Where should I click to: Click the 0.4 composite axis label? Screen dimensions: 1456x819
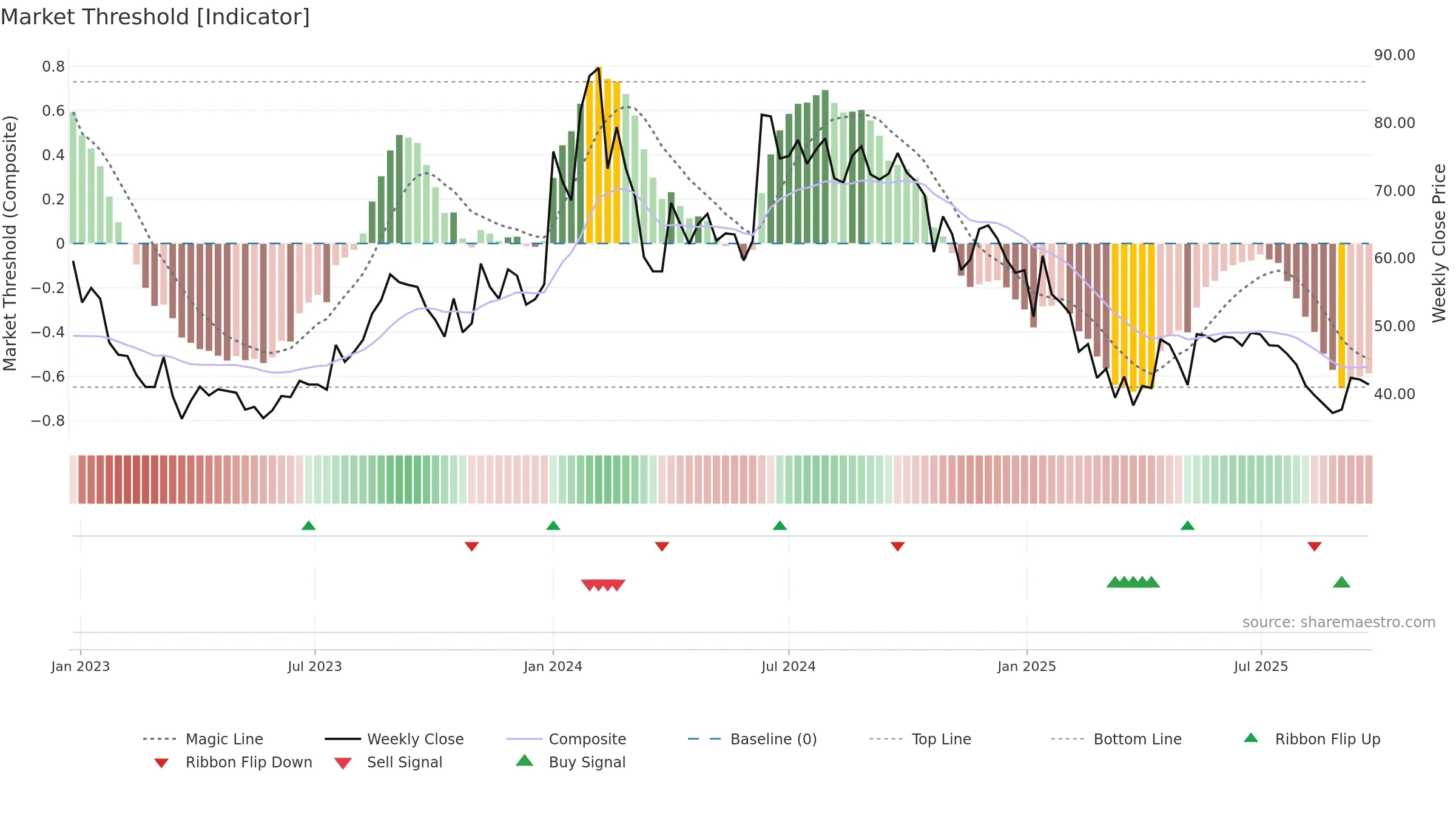pos(53,155)
